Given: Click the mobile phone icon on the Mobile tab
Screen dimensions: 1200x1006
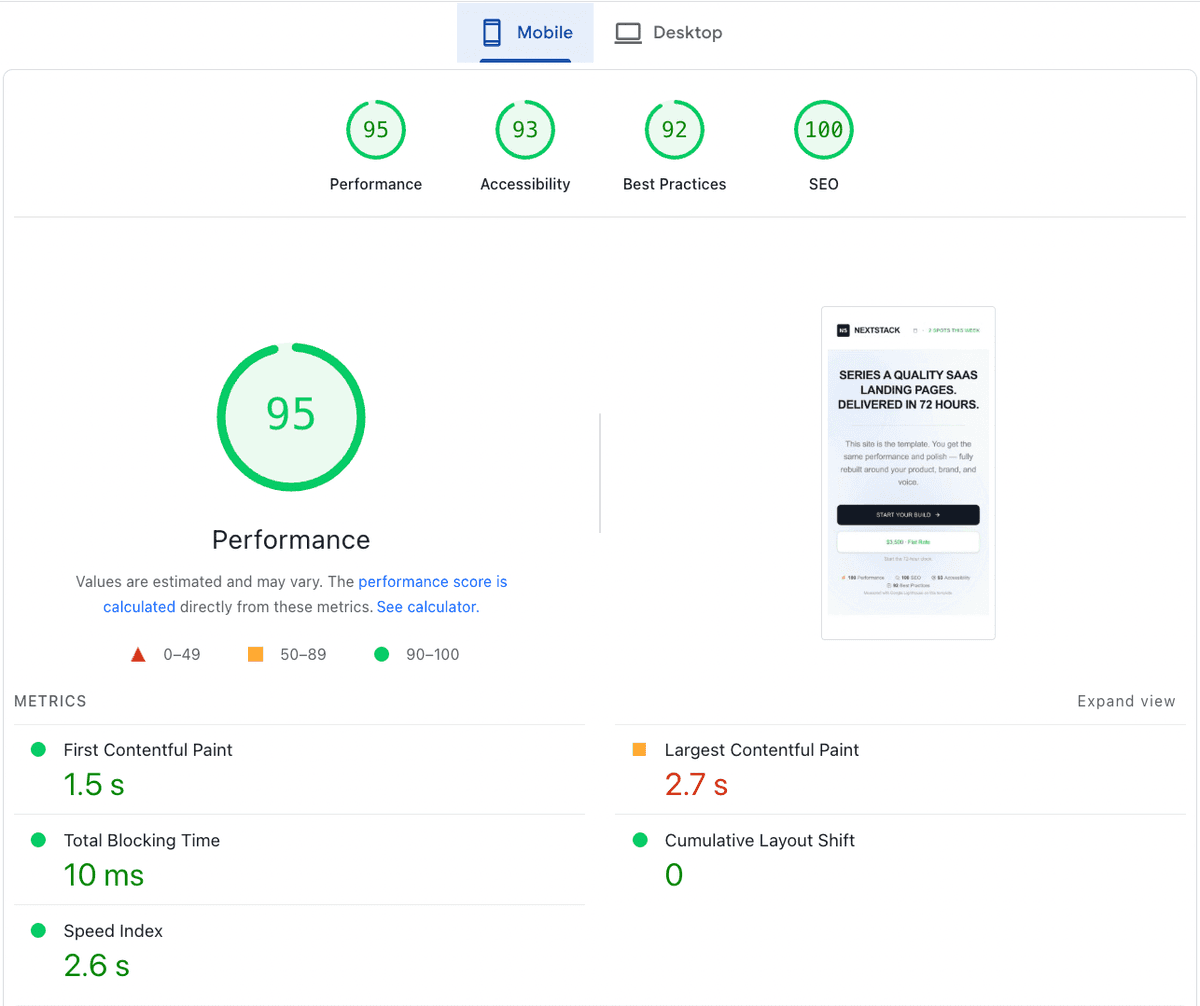Looking at the screenshot, I should (x=491, y=31).
